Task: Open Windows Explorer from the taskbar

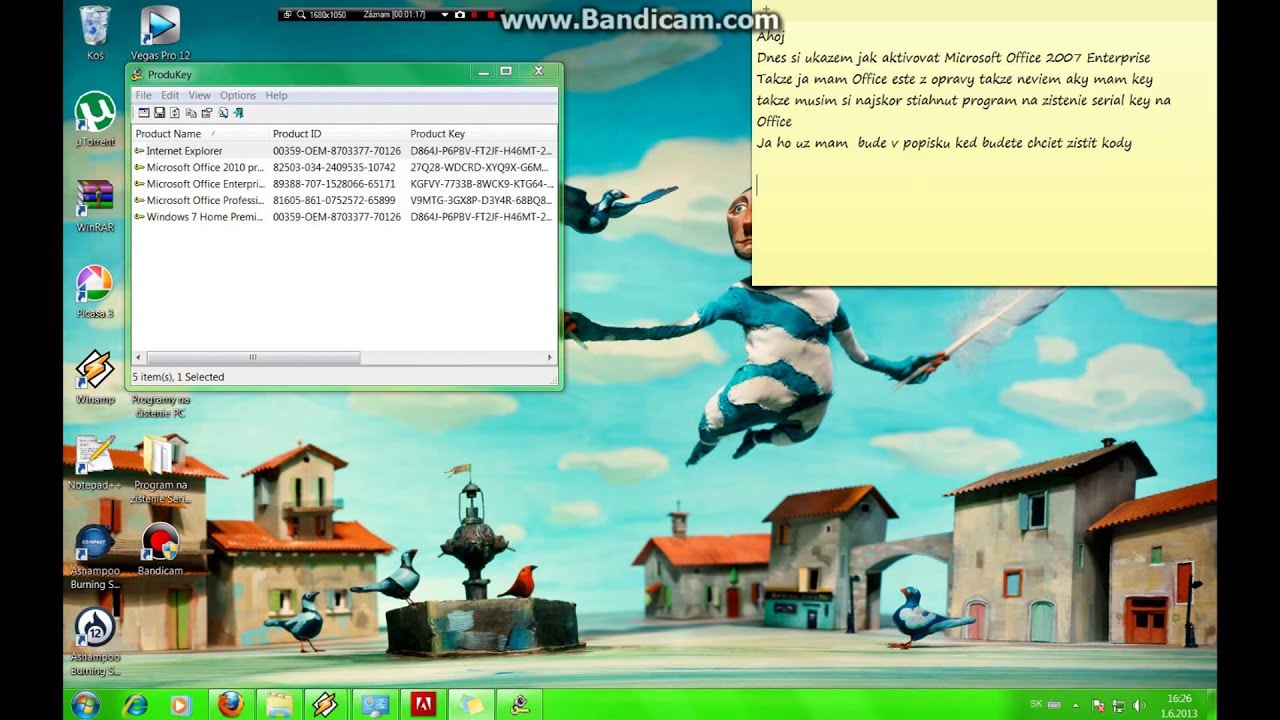Action: 279,705
